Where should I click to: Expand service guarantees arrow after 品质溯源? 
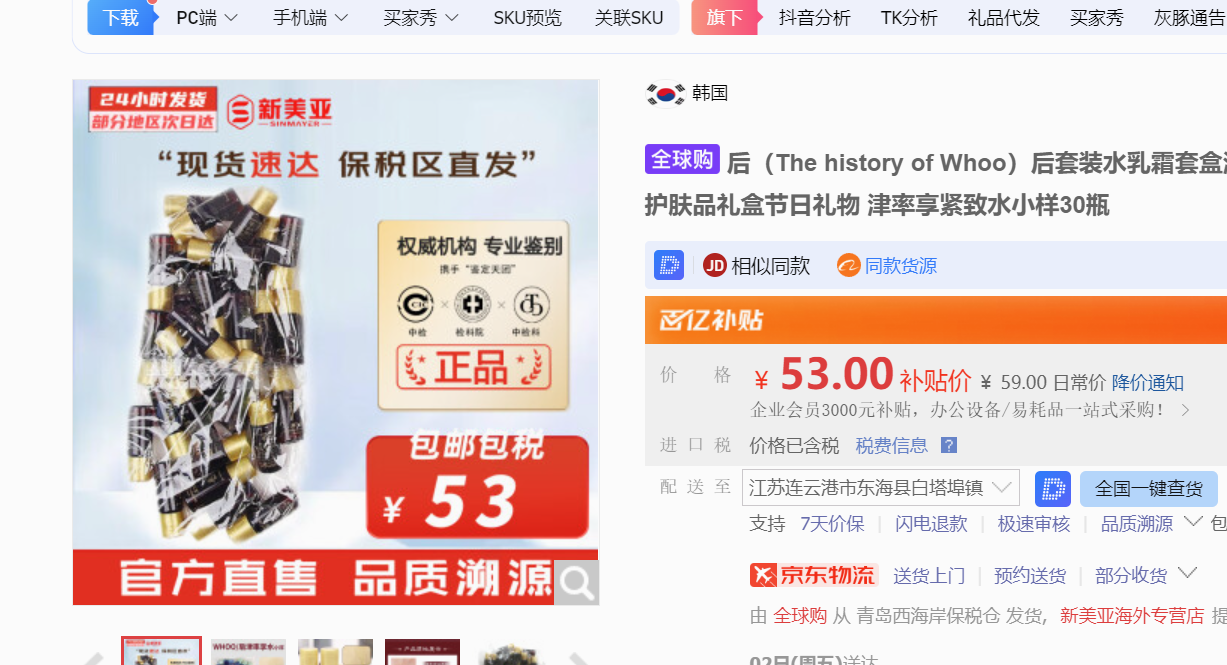[x=1192, y=522]
